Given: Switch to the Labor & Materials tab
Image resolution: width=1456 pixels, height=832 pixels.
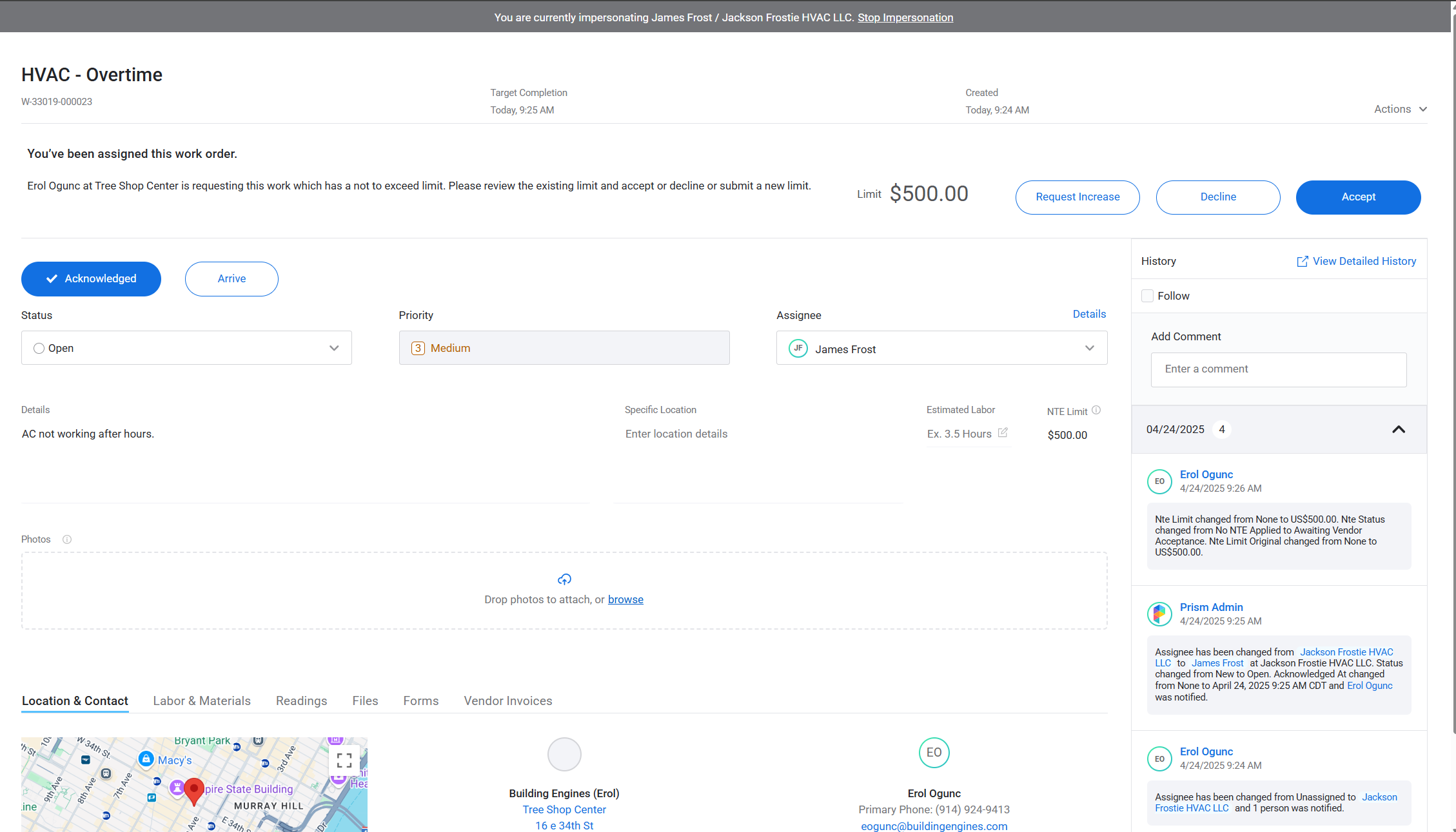Looking at the screenshot, I should click(x=202, y=701).
